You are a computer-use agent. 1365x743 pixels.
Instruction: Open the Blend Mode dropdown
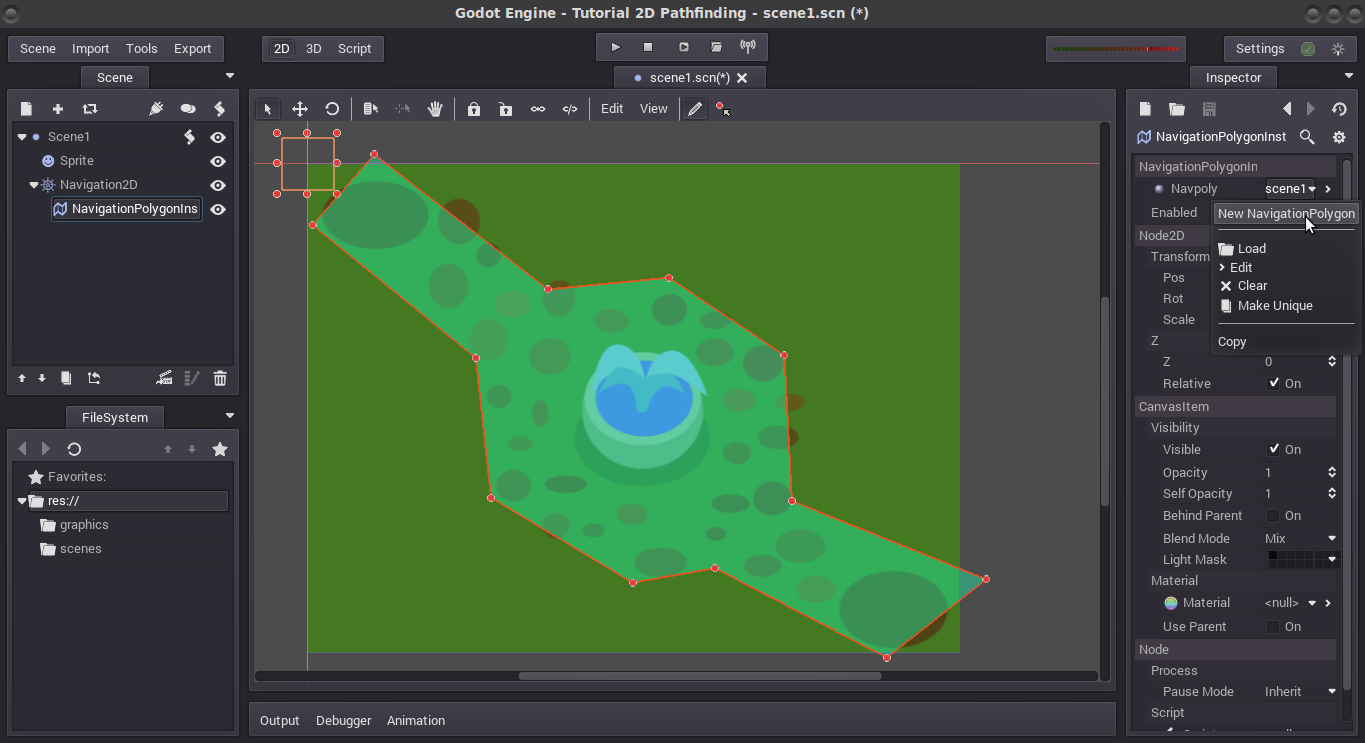[1300, 538]
